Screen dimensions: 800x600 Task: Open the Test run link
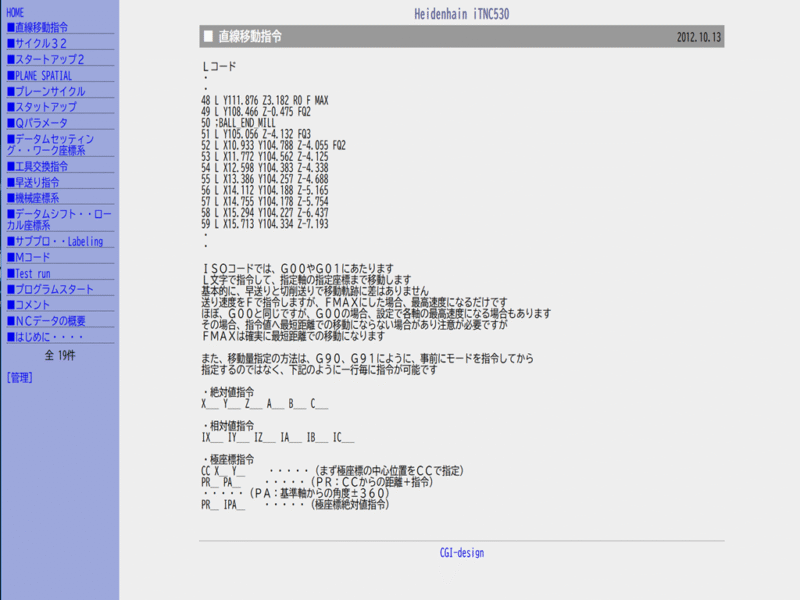coord(33,273)
